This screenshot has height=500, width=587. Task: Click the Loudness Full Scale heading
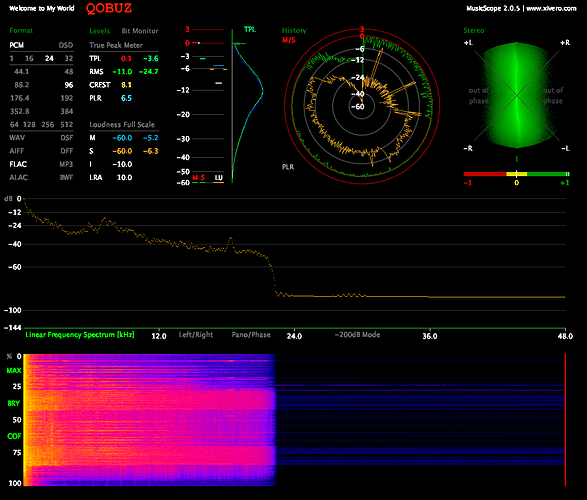coord(122,125)
